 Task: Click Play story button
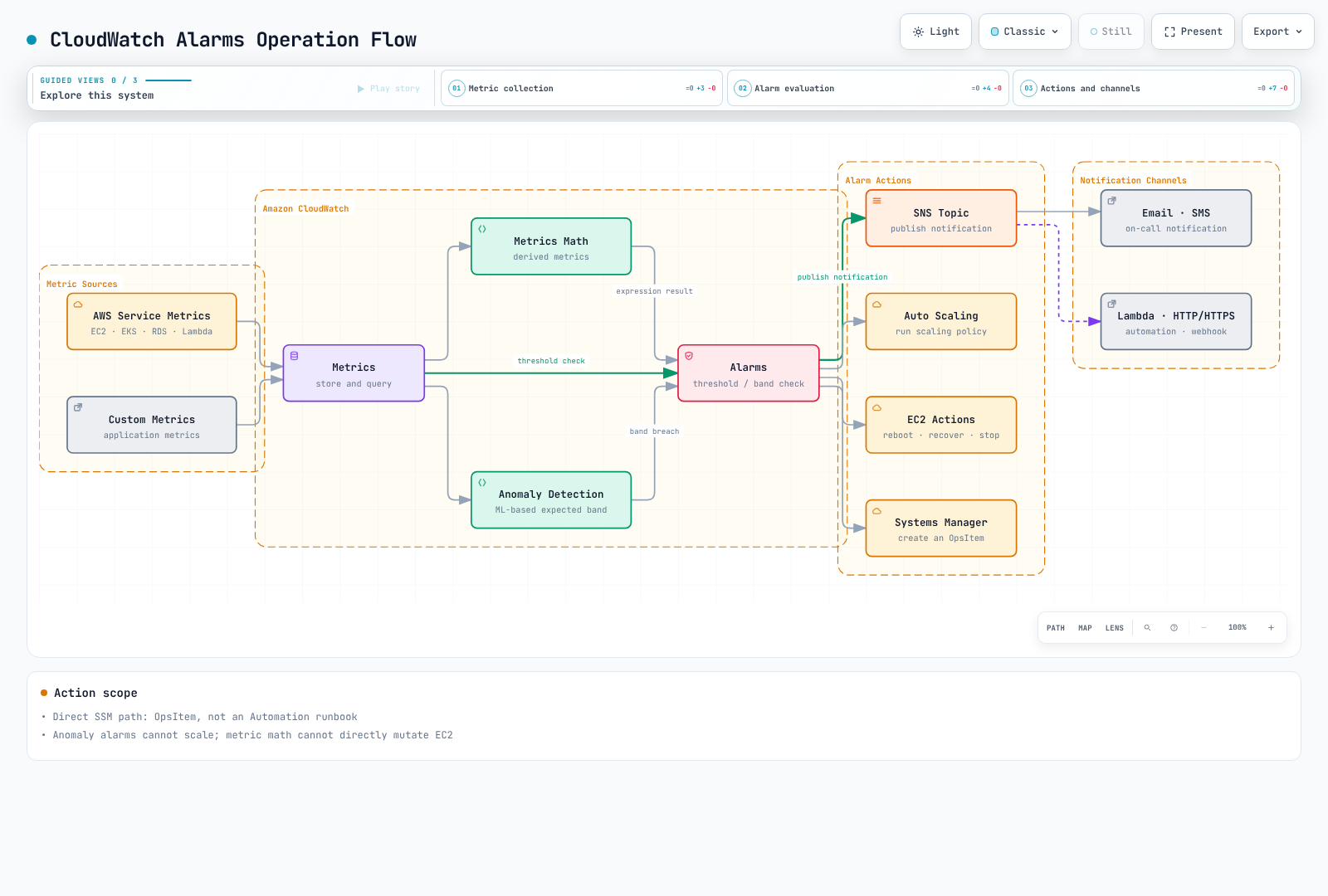click(388, 89)
